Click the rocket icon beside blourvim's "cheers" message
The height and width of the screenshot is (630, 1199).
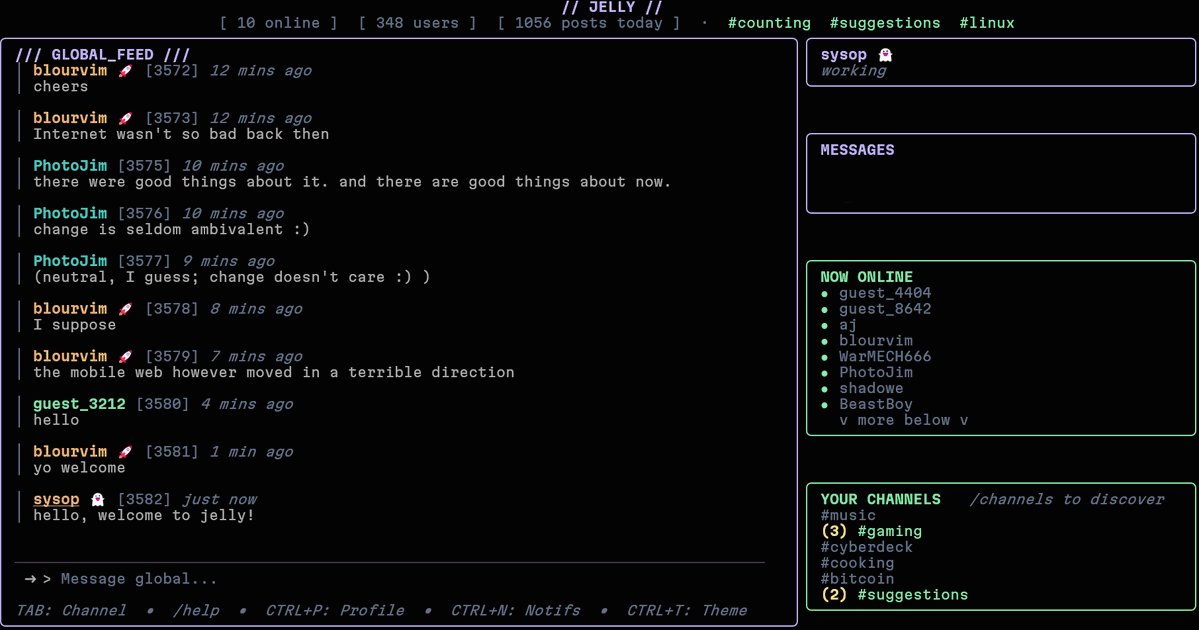click(x=124, y=69)
